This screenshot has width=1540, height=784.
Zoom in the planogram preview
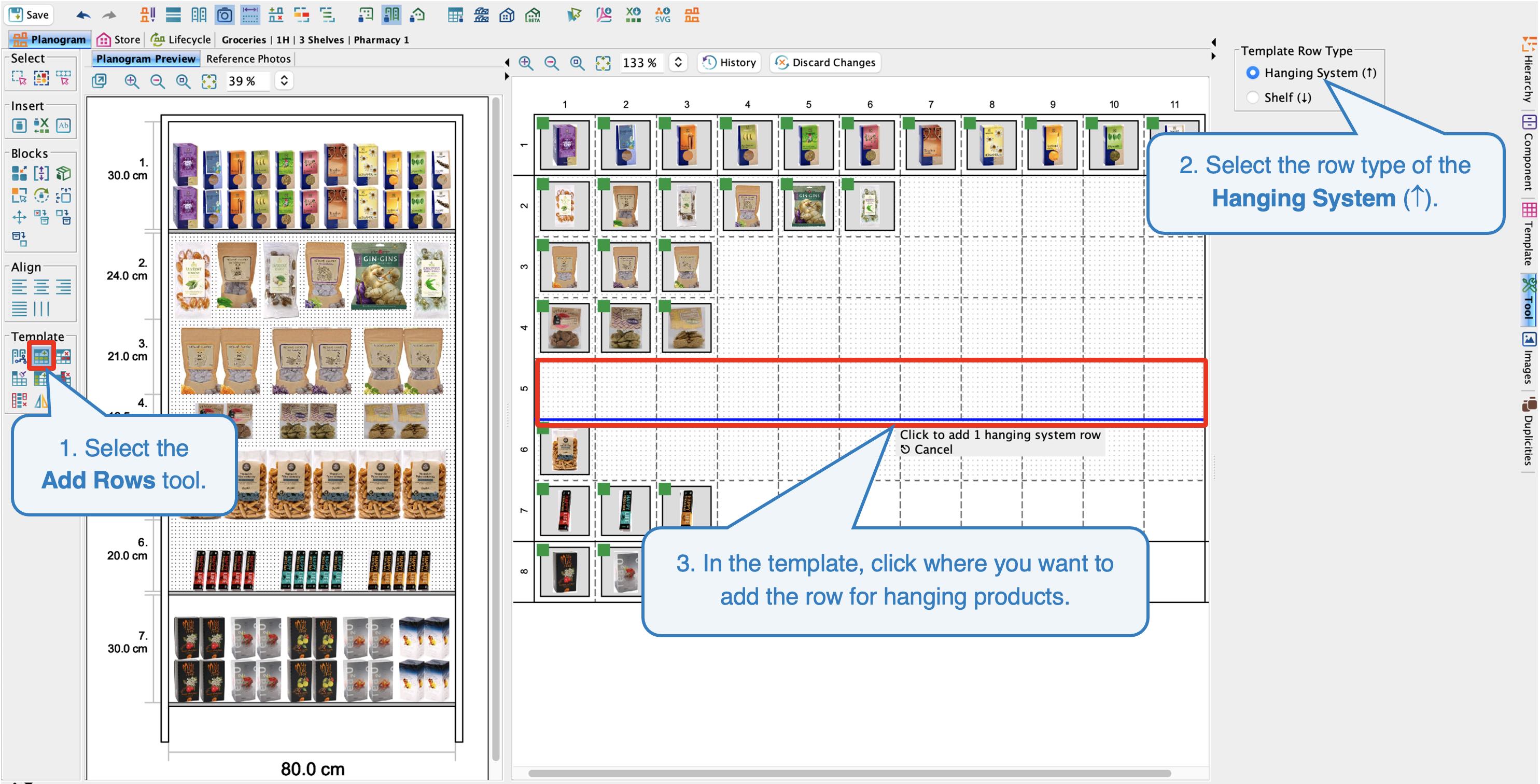[132, 81]
